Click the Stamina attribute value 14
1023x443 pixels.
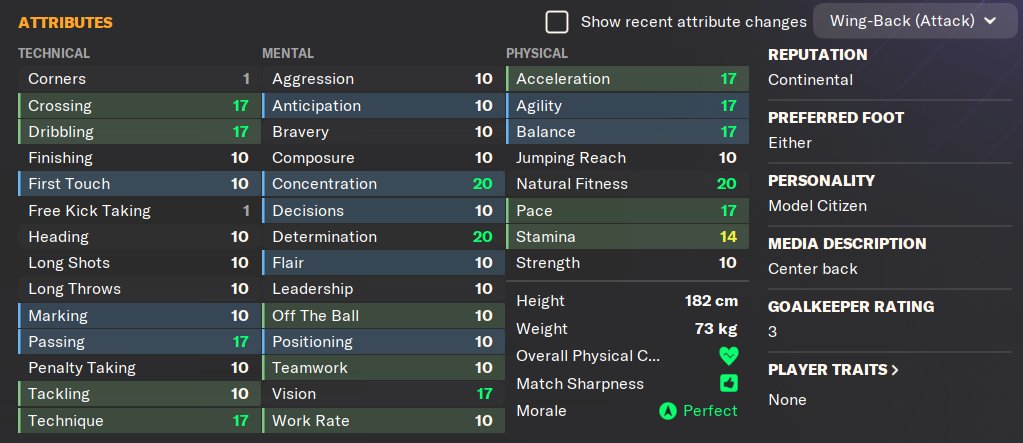pyautogui.click(x=727, y=237)
